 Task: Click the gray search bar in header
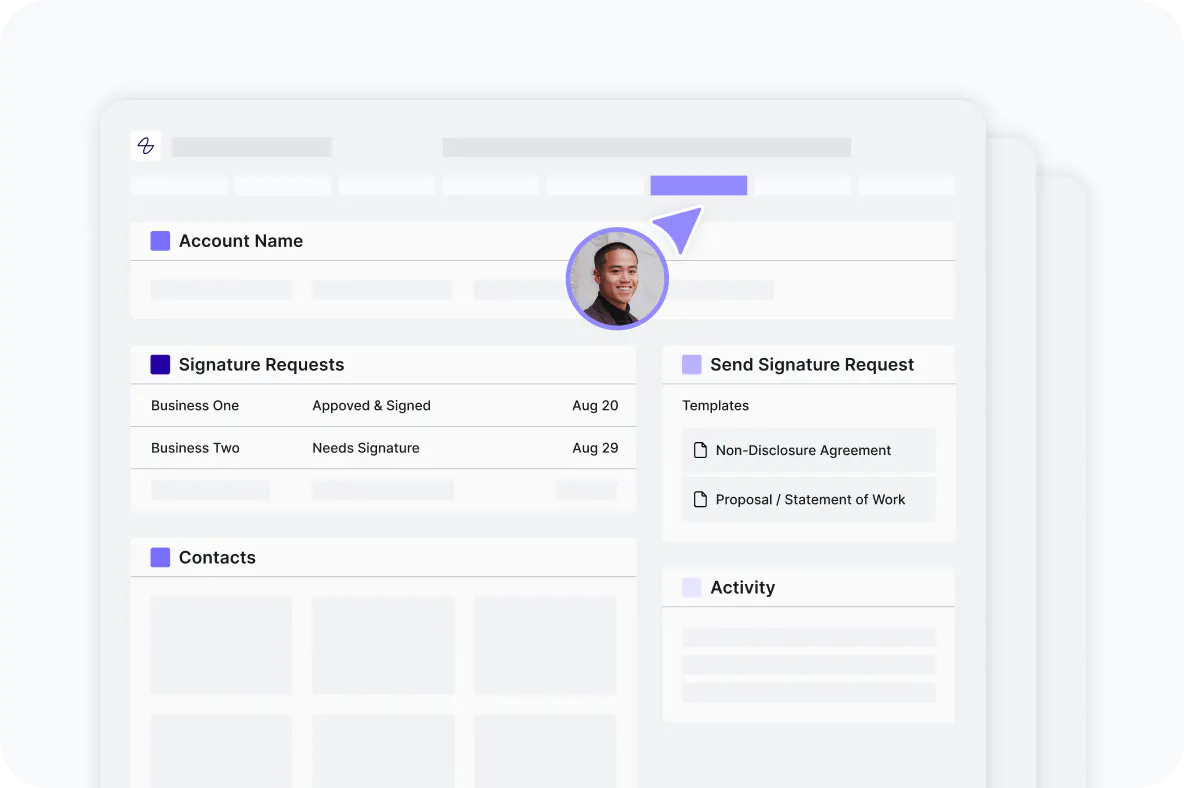[647, 147]
